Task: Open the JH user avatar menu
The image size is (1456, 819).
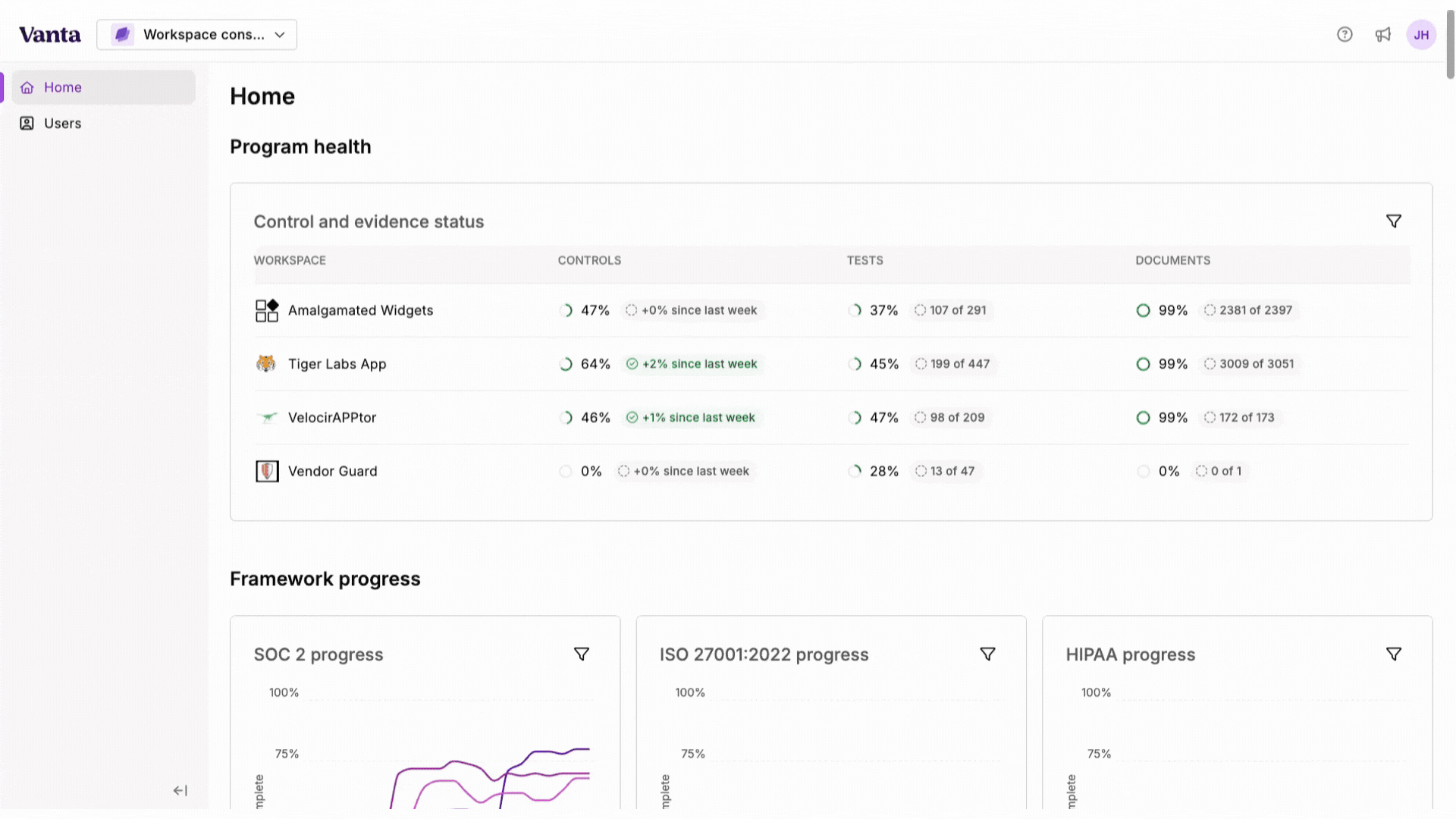Action: click(1421, 35)
